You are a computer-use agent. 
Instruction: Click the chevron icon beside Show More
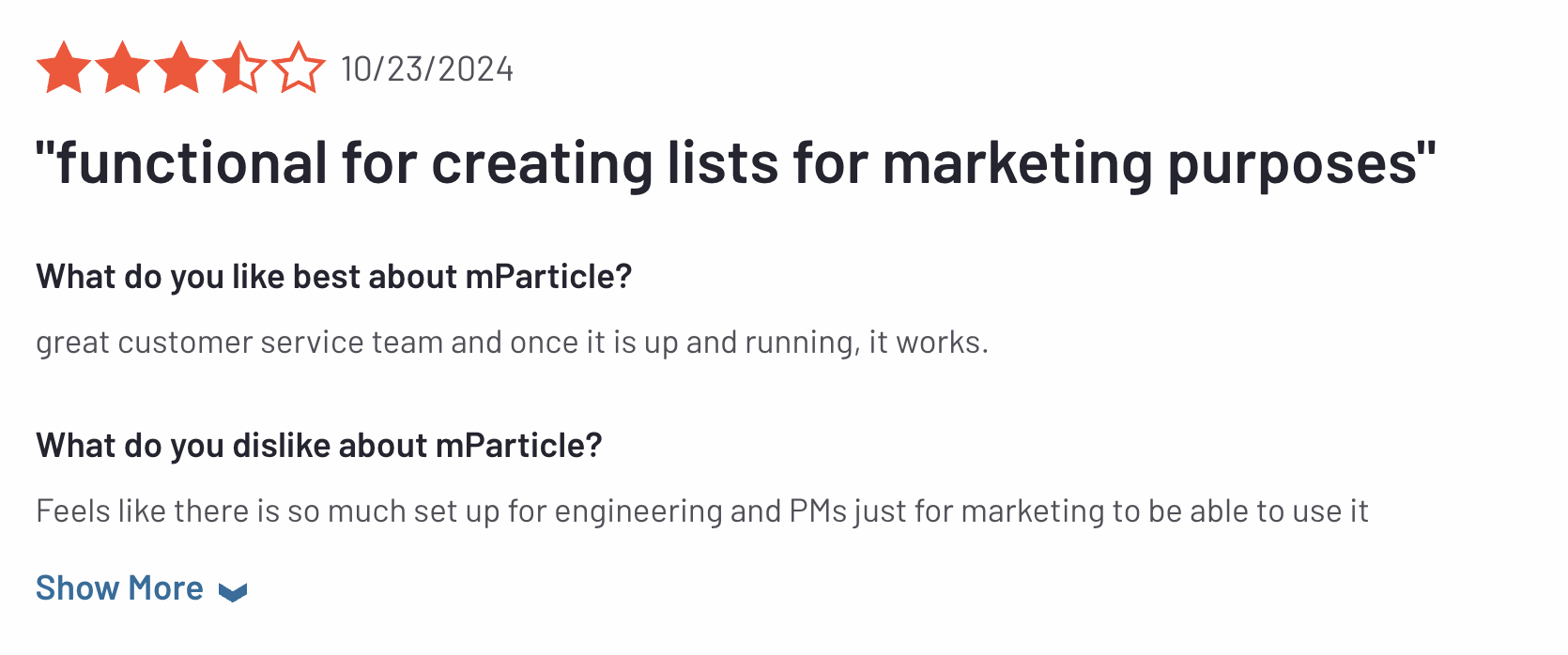click(x=232, y=591)
